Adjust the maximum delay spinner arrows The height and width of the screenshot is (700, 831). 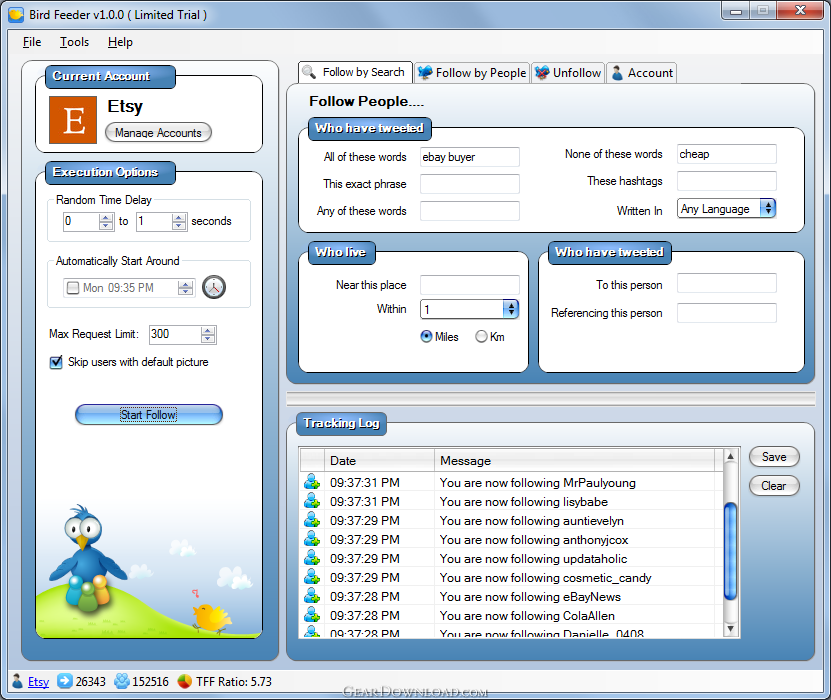click(x=179, y=221)
